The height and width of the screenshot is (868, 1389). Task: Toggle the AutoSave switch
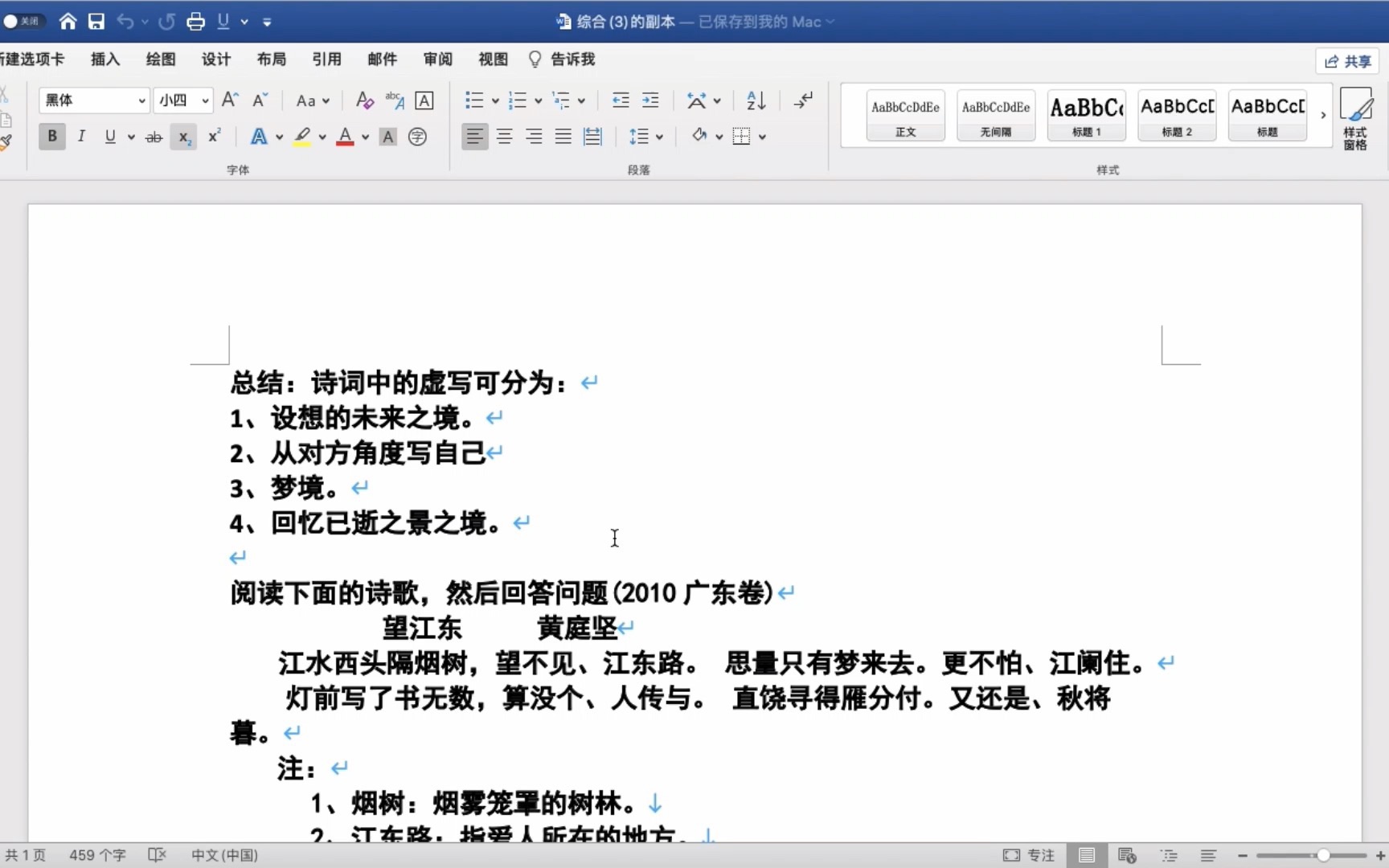click(23, 22)
